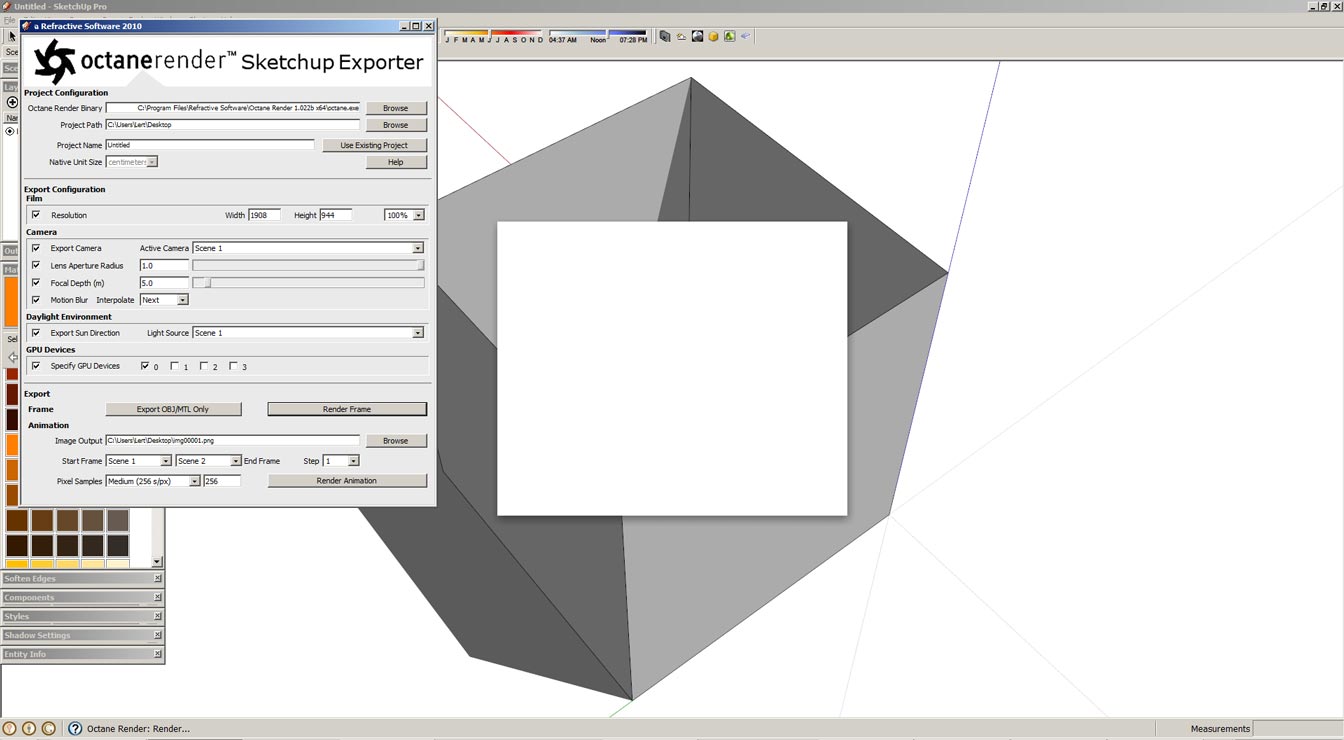The image size is (1344, 740).
Task: Restore down the SketchUp Pro window
Action: pos(1323,6)
